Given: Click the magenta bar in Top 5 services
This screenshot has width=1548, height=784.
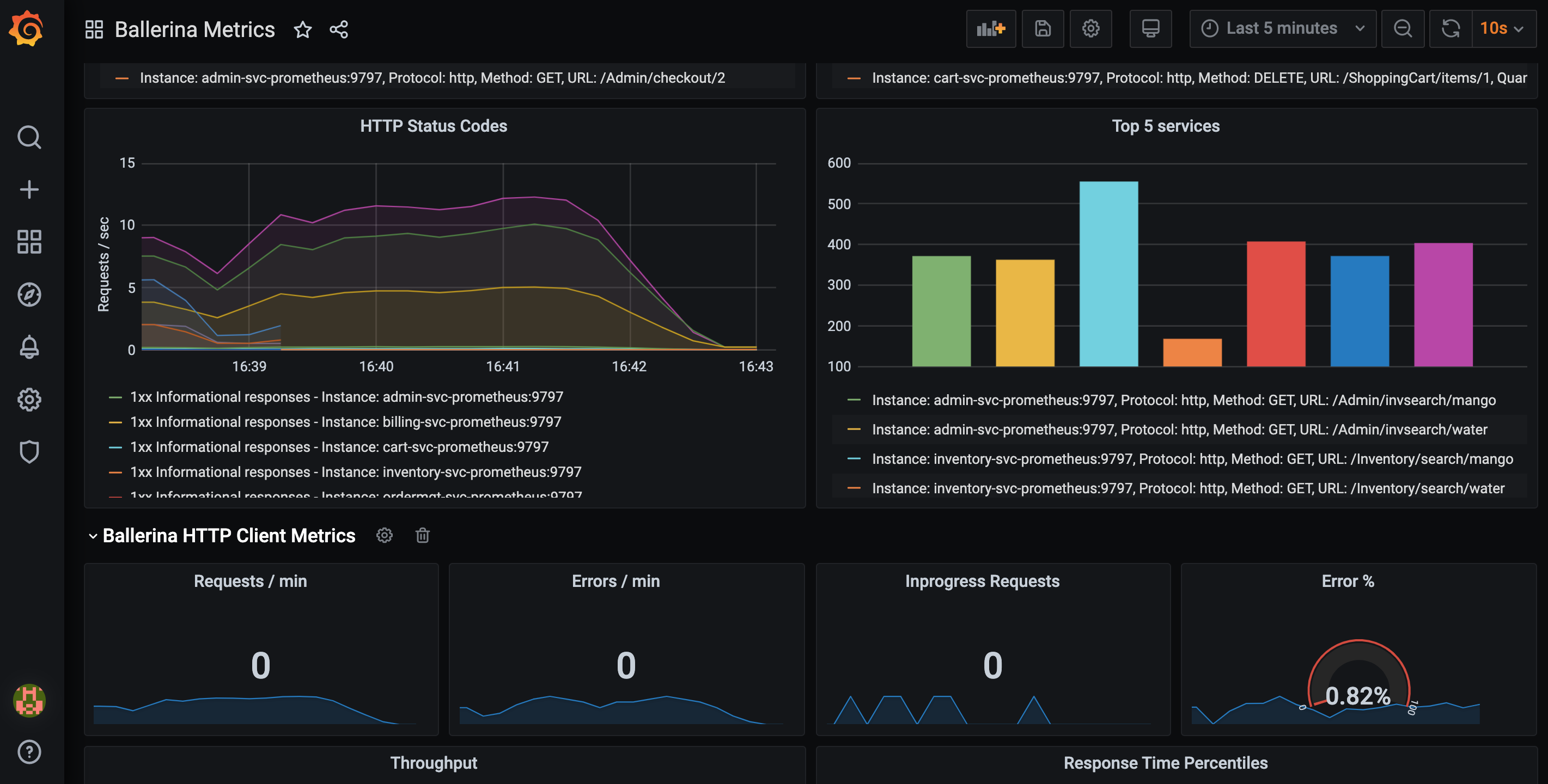Looking at the screenshot, I should click(x=1443, y=304).
